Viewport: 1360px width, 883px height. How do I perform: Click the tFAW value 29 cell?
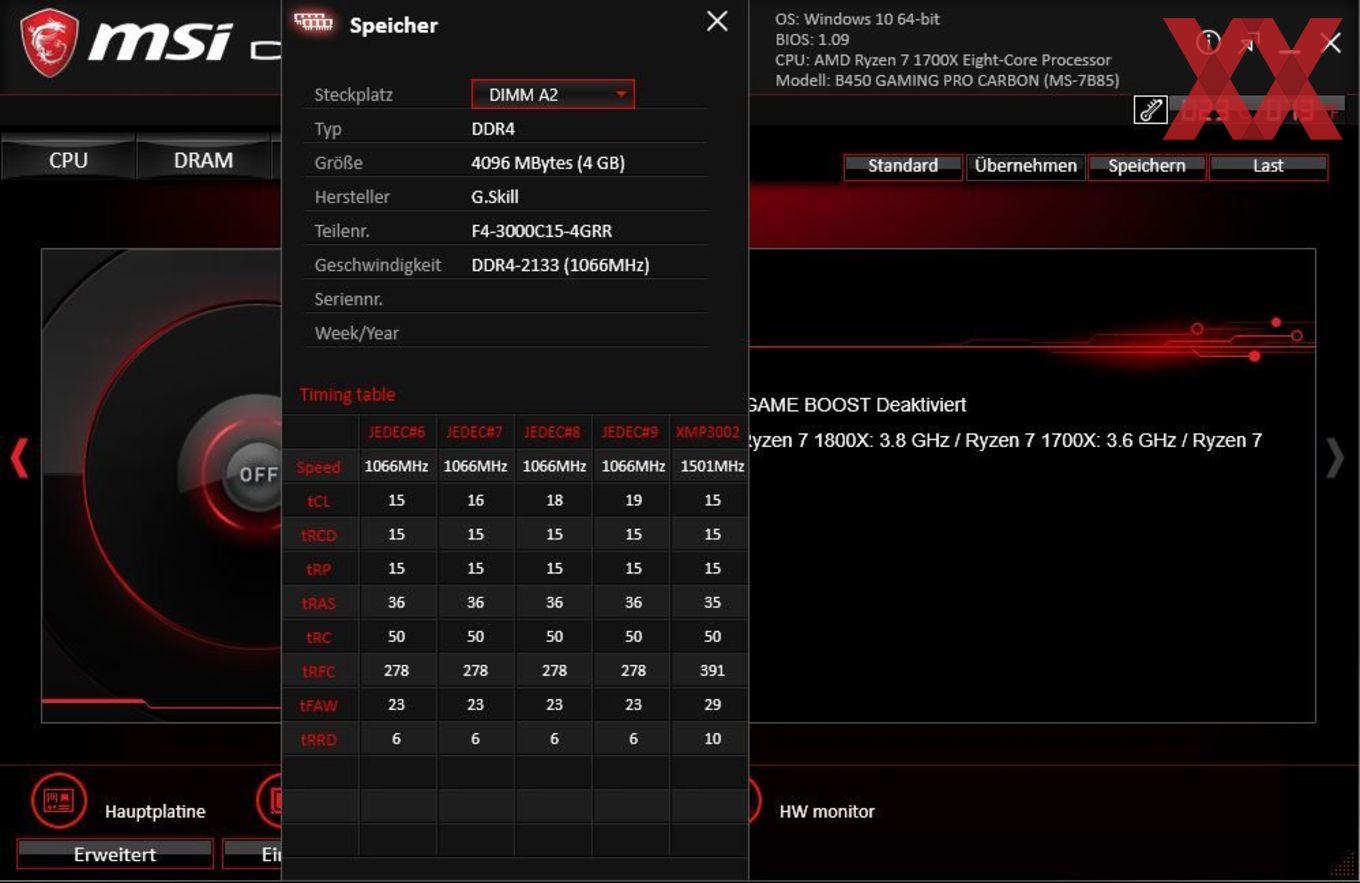(x=711, y=704)
